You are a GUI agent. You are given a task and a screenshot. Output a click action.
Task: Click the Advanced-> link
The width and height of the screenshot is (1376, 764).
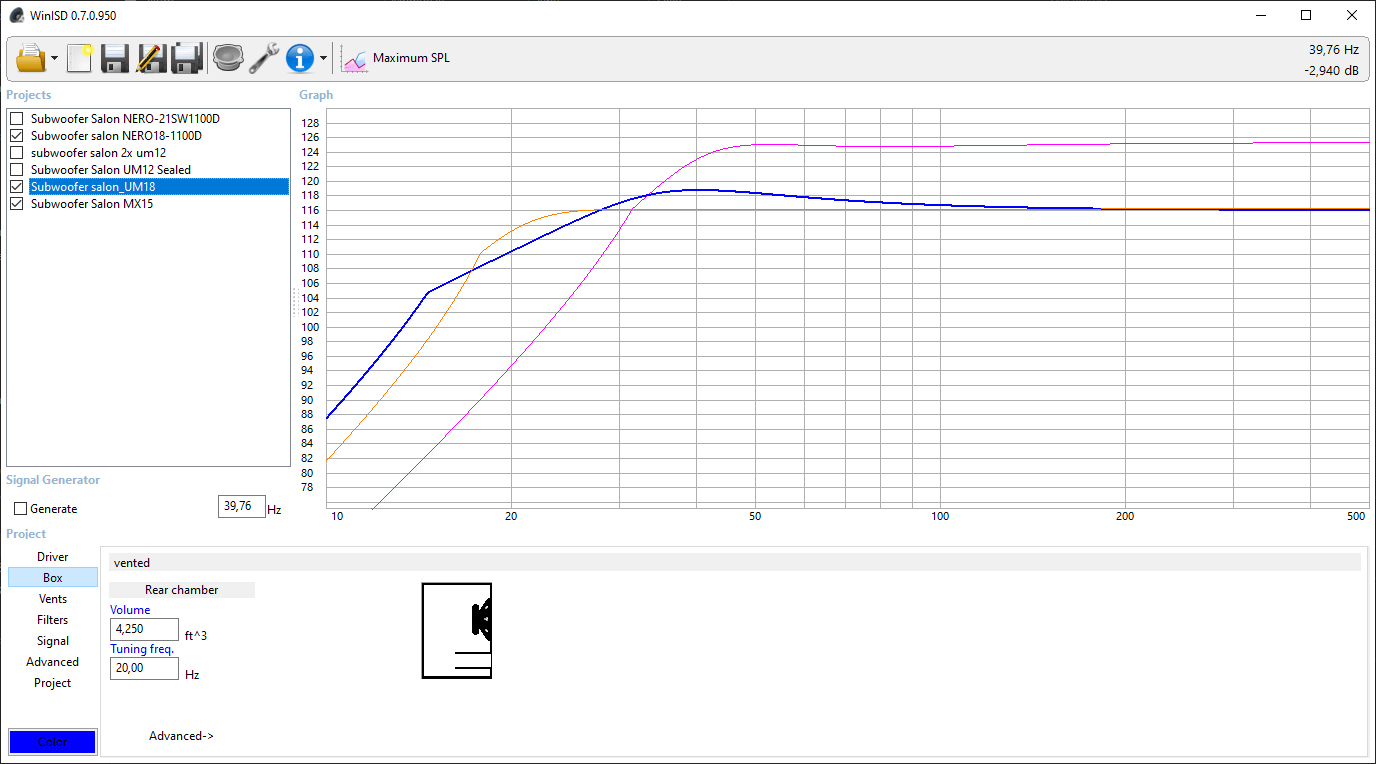181,736
